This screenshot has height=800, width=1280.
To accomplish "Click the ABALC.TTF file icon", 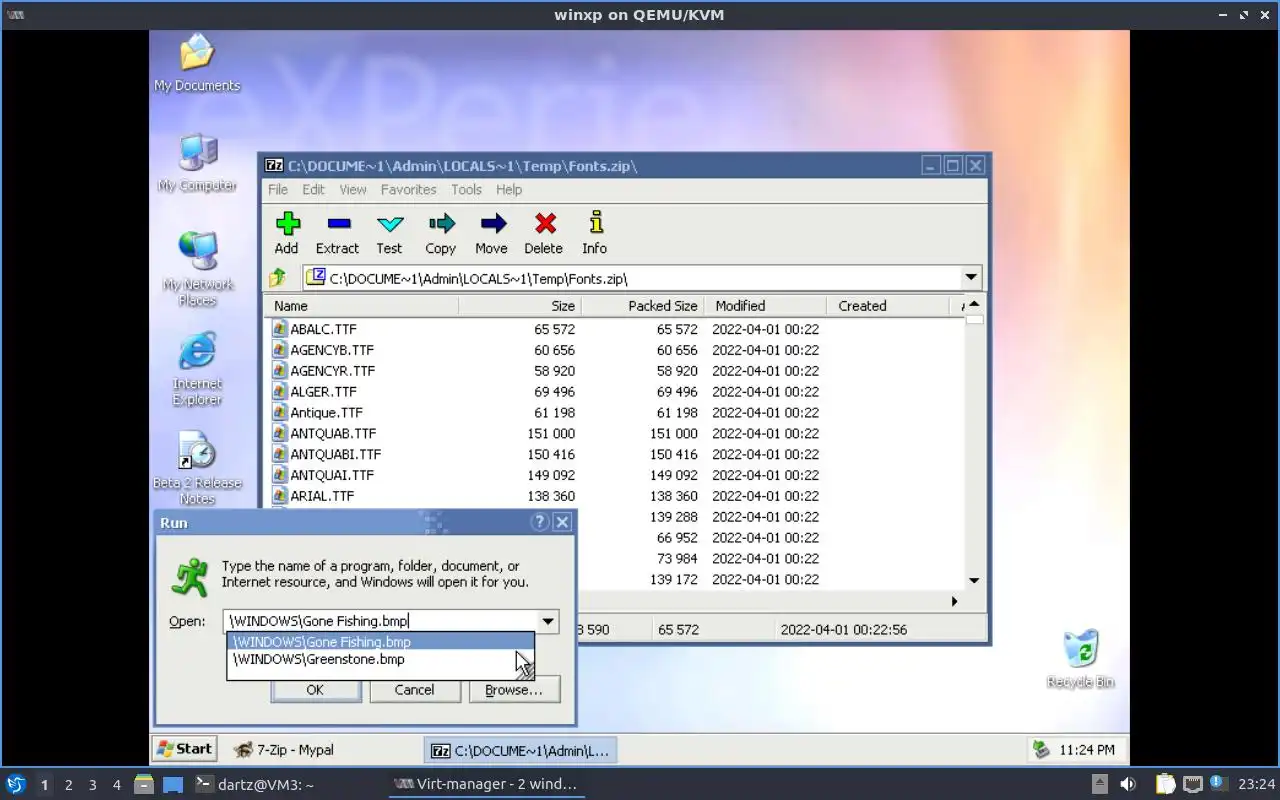I will (x=280, y=329).
